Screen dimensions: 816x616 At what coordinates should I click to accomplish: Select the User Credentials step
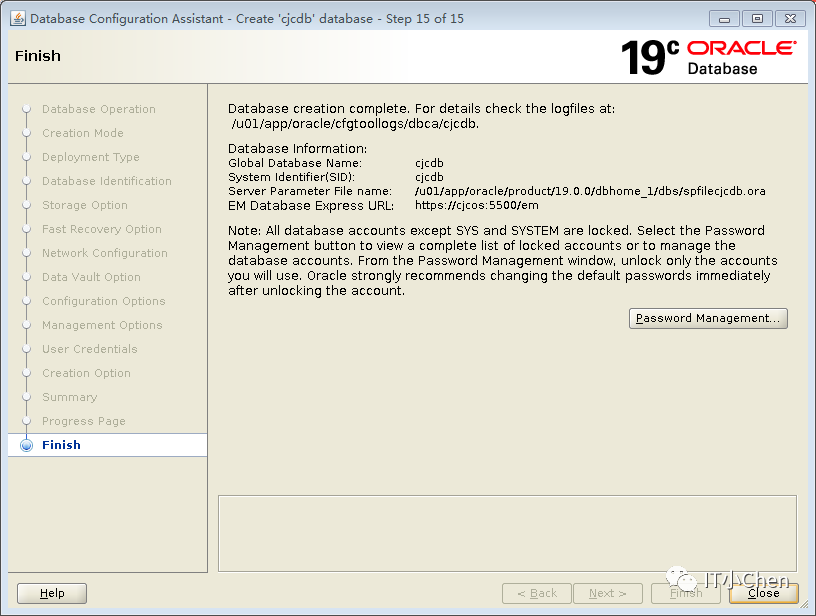coord(90,349)
